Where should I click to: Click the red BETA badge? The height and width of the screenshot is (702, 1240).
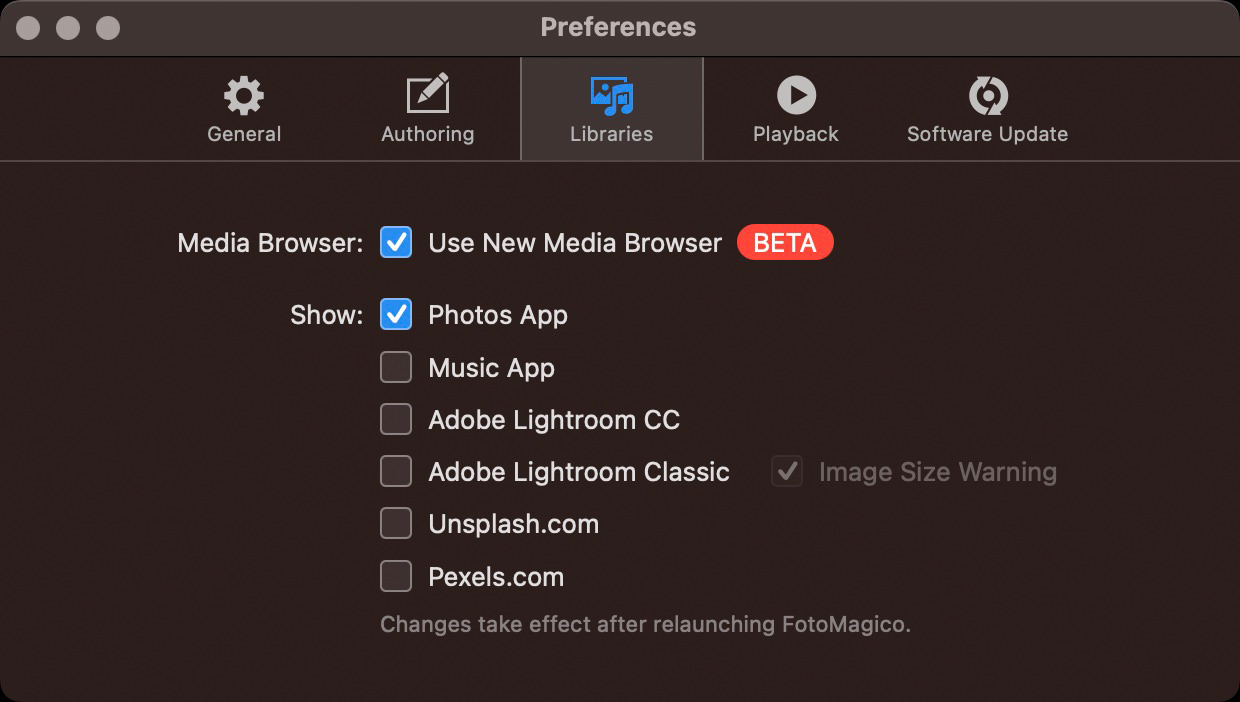click(x=785, y=242)
